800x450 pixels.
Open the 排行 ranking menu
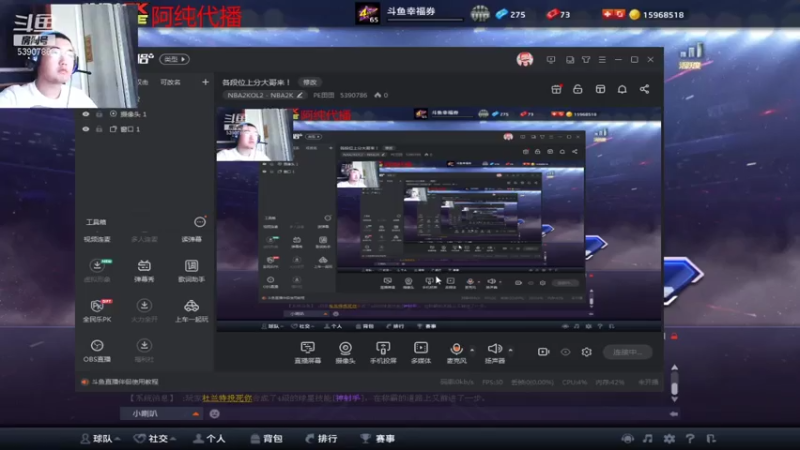[x=321, y=439]
